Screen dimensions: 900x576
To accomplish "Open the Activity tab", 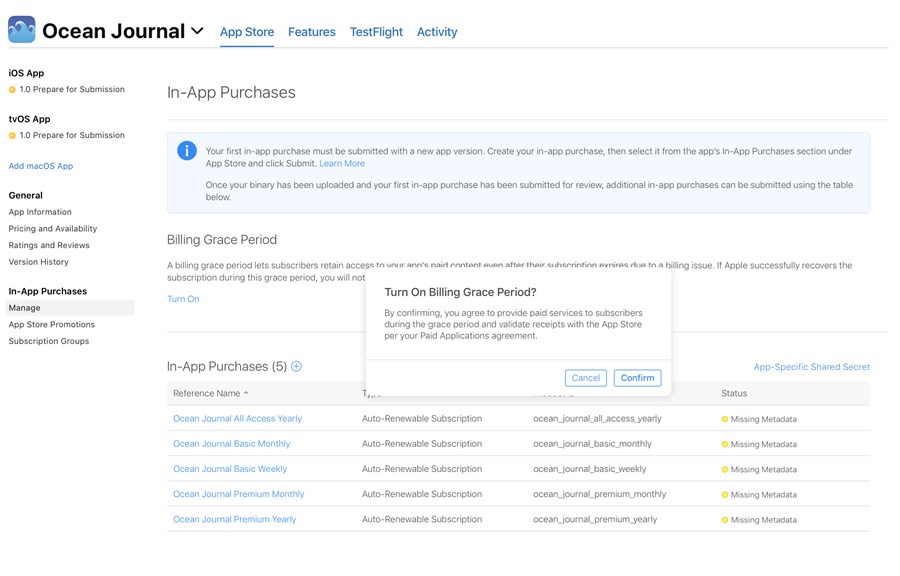I will tap(437, 32).
